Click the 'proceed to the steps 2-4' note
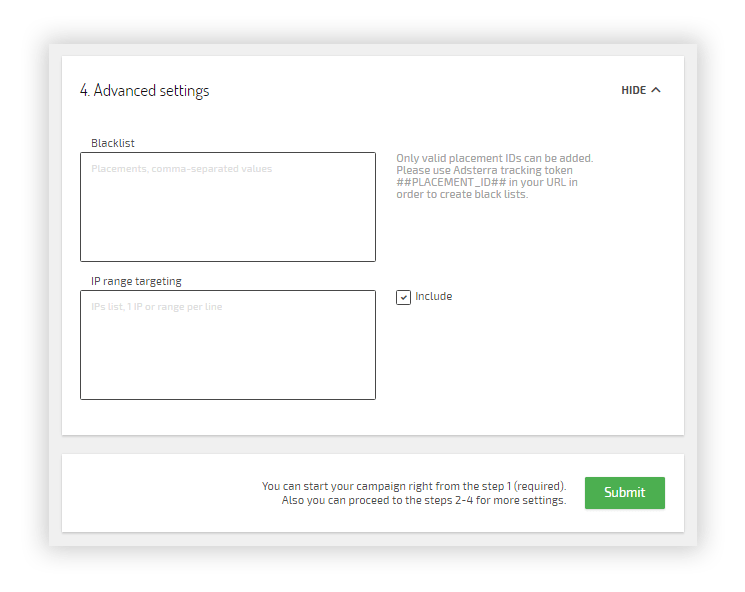Image resolution: width=745 pixels, height=592 pixels. [423, 500]
